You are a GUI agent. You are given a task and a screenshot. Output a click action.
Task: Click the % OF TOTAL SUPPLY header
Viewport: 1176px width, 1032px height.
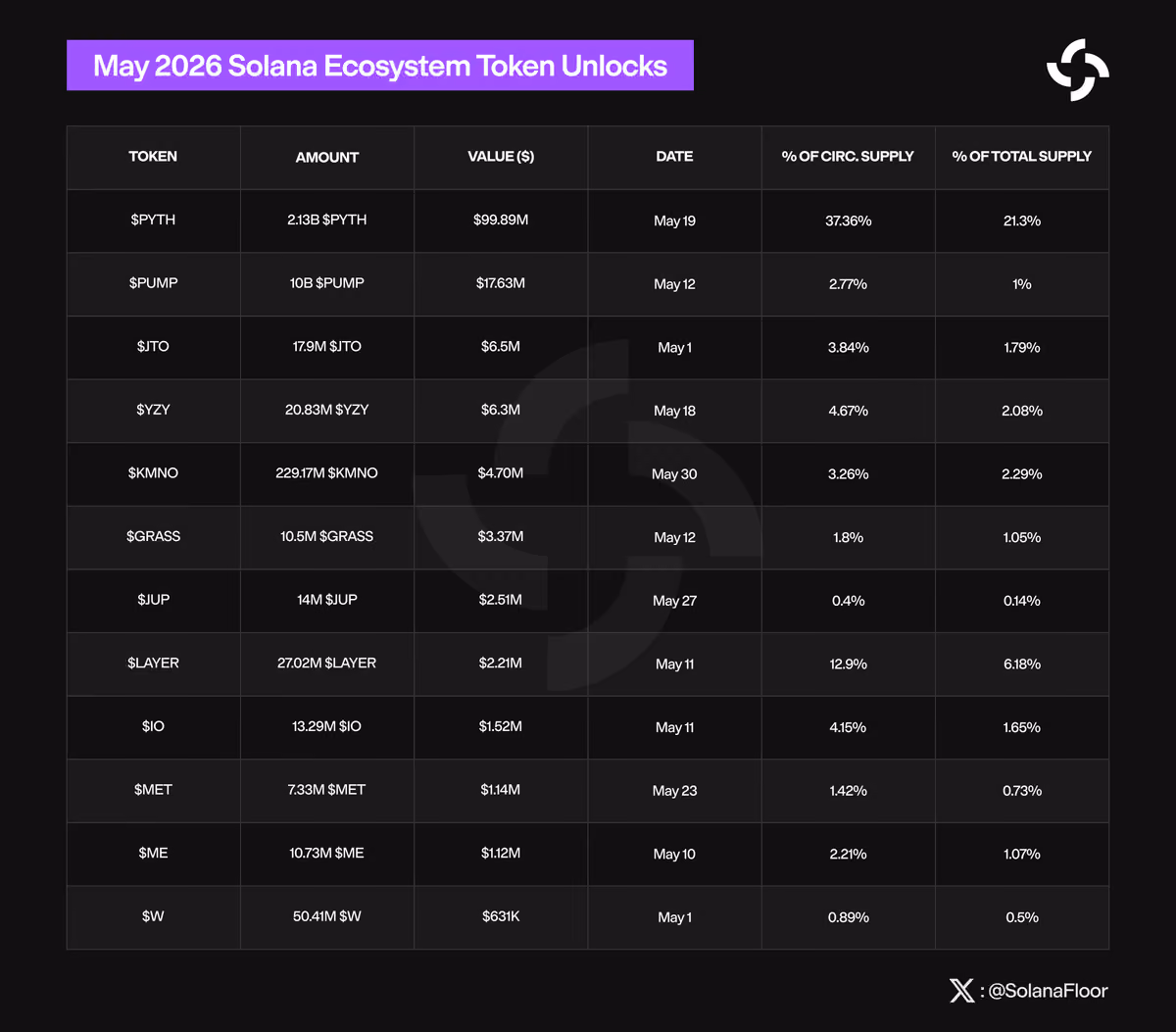point(1022,156)
